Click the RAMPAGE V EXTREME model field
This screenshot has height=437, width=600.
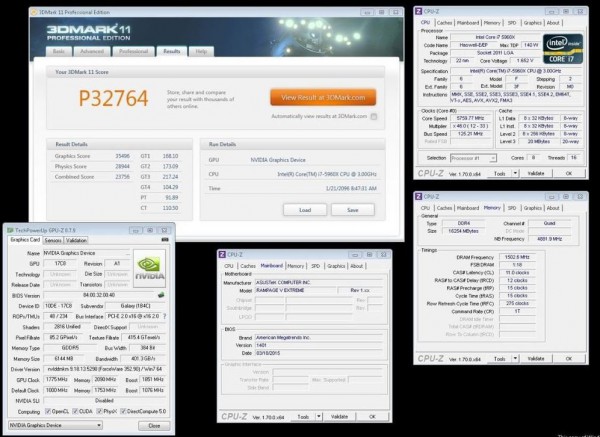click(x=295, y=290)
